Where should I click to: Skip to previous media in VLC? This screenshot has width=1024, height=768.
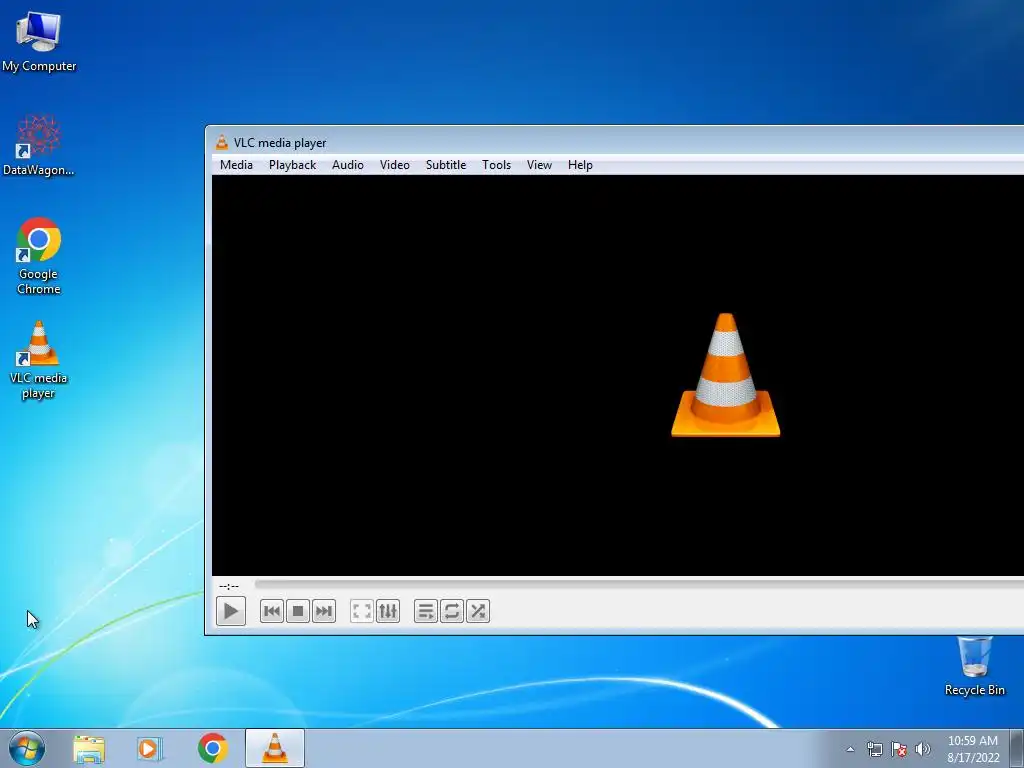coord(272,611)
